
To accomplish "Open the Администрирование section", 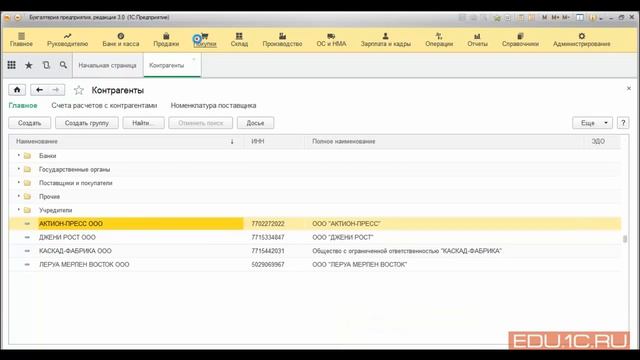I will point(582,40).
